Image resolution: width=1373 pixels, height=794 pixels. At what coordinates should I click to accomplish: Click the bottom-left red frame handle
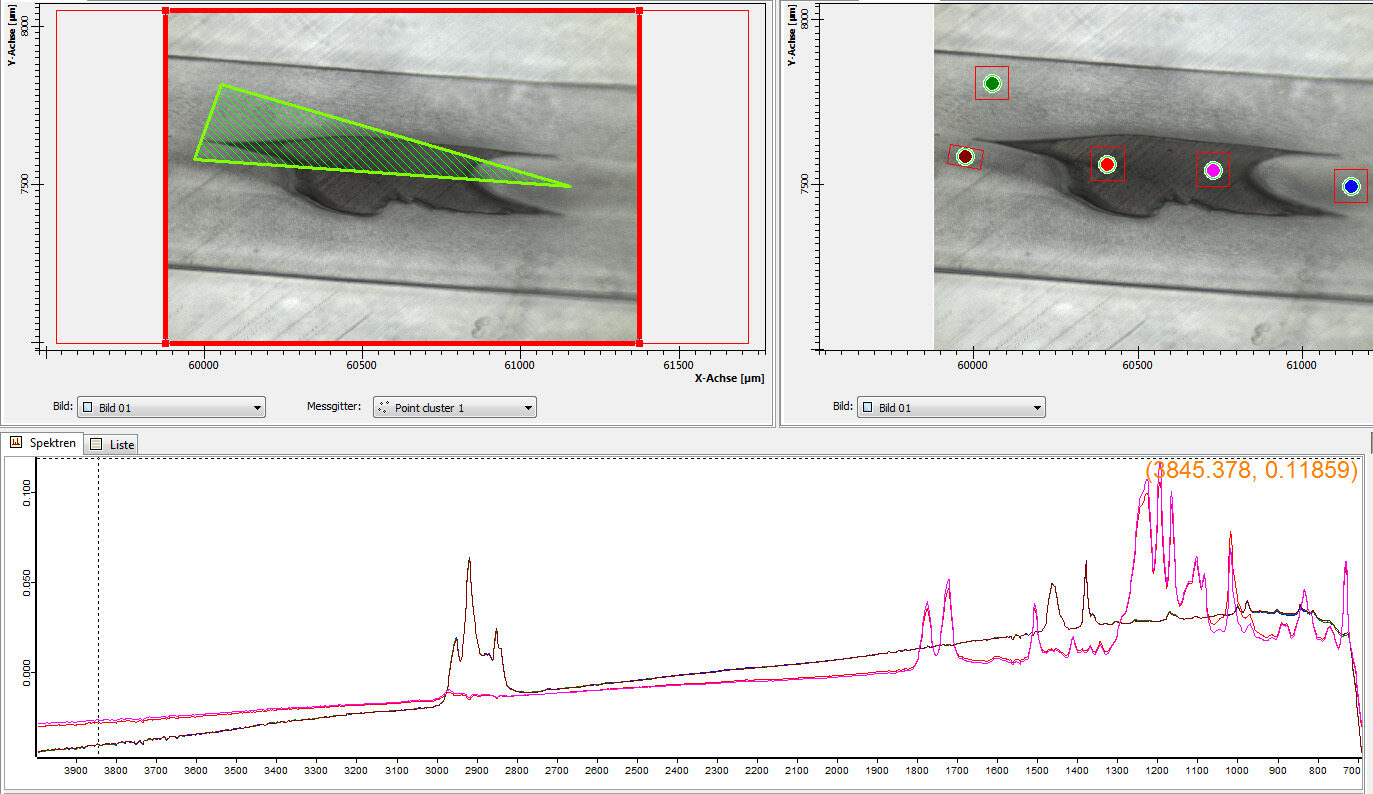165,342
